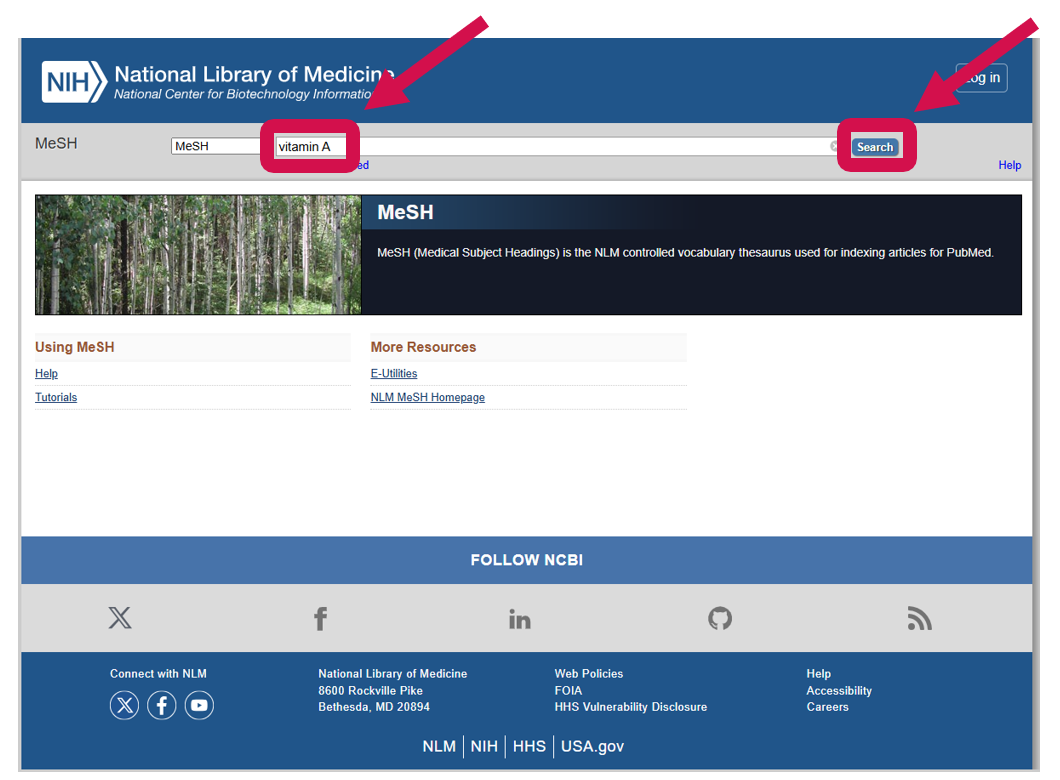Screen dimensions: 1060x780
Task: Open NCBI's LinkedIn page icon
Action: point(520,618)
